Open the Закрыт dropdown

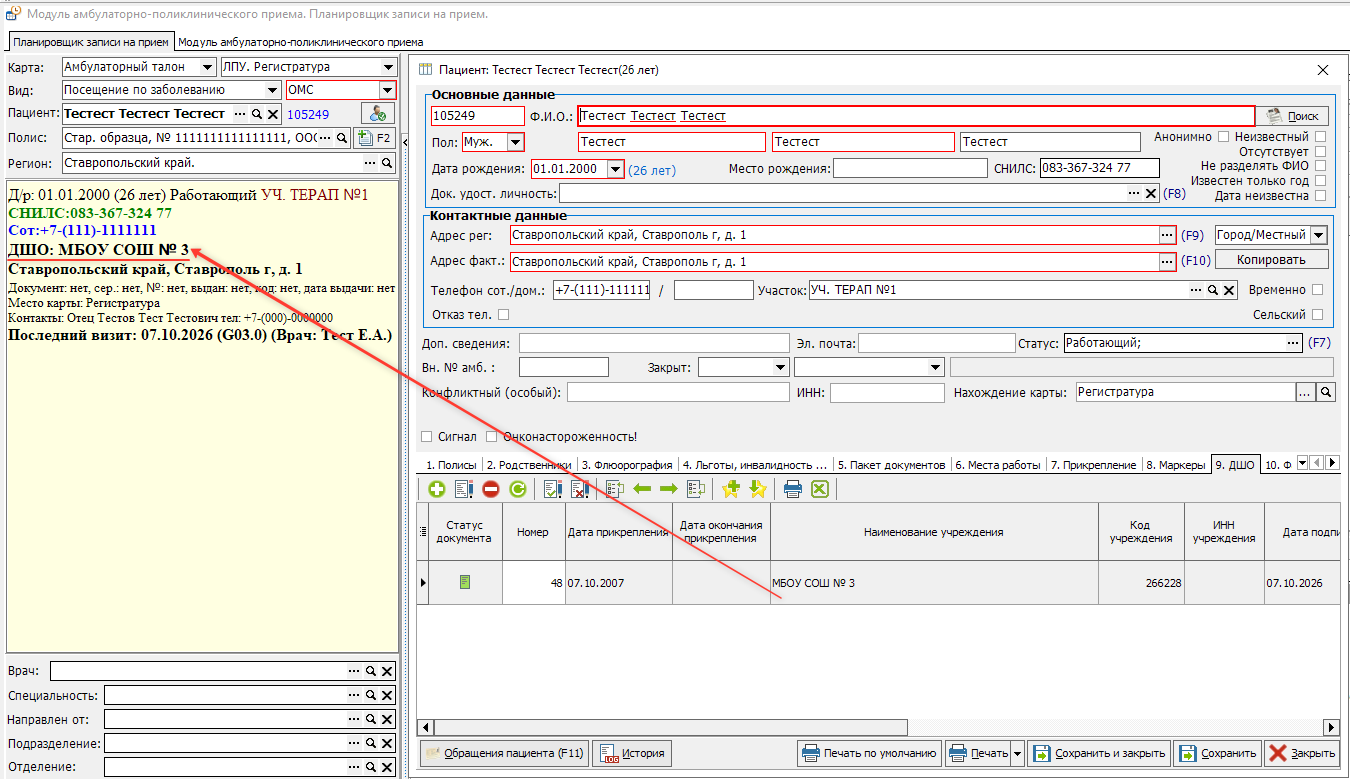pyautogui.click(x=781, y=368)
